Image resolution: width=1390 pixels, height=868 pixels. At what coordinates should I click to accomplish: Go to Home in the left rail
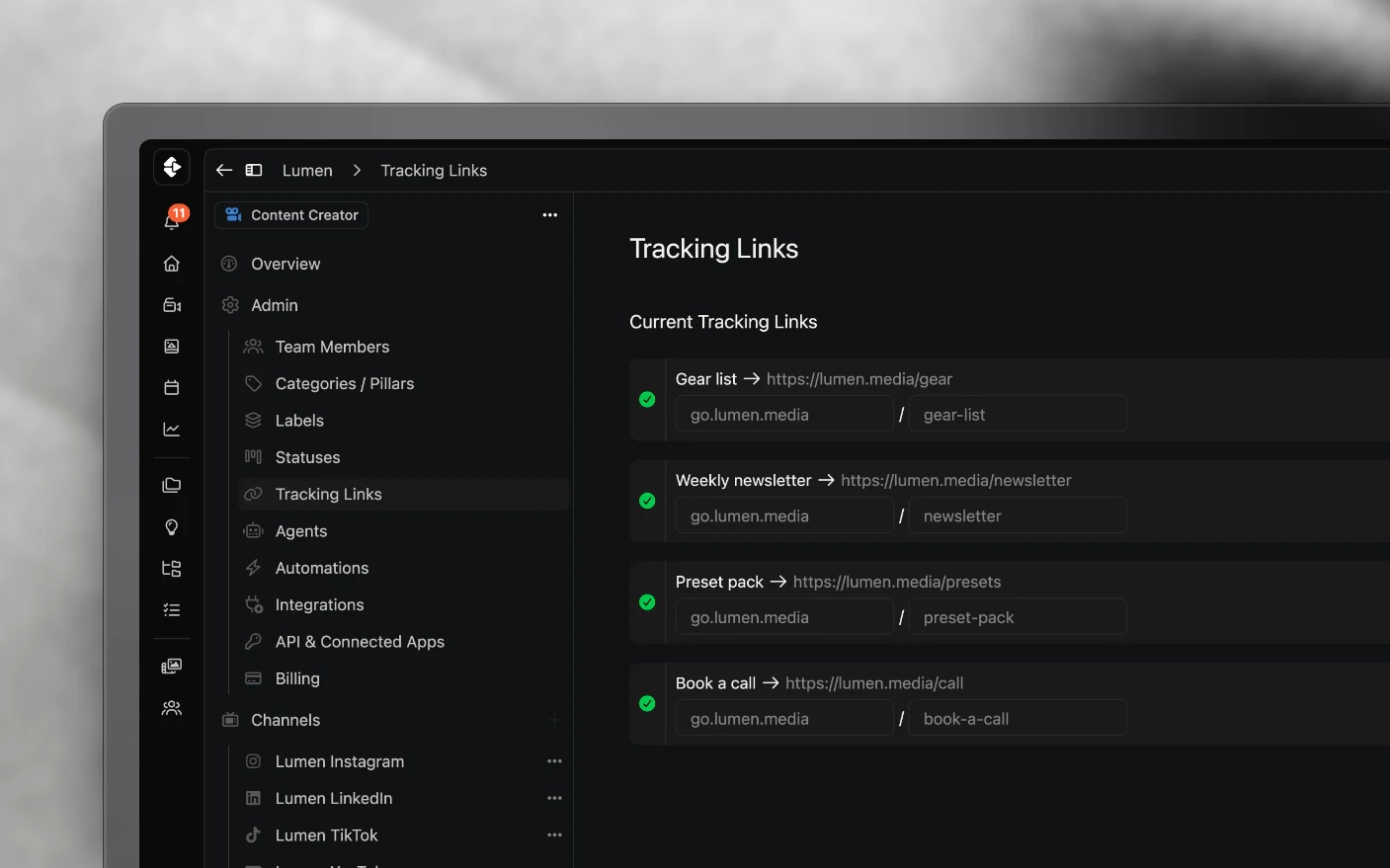[172, 264]
